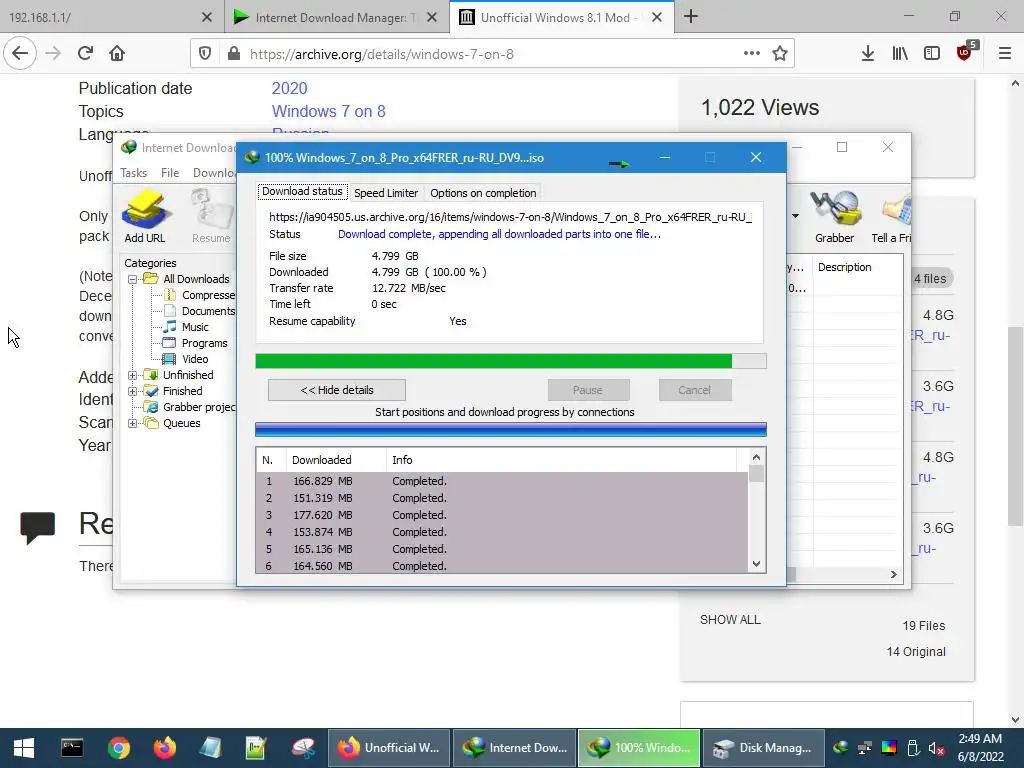Switch to Options on completion tab
Viewport: 1024px width, 768px height.
point(483,193)
